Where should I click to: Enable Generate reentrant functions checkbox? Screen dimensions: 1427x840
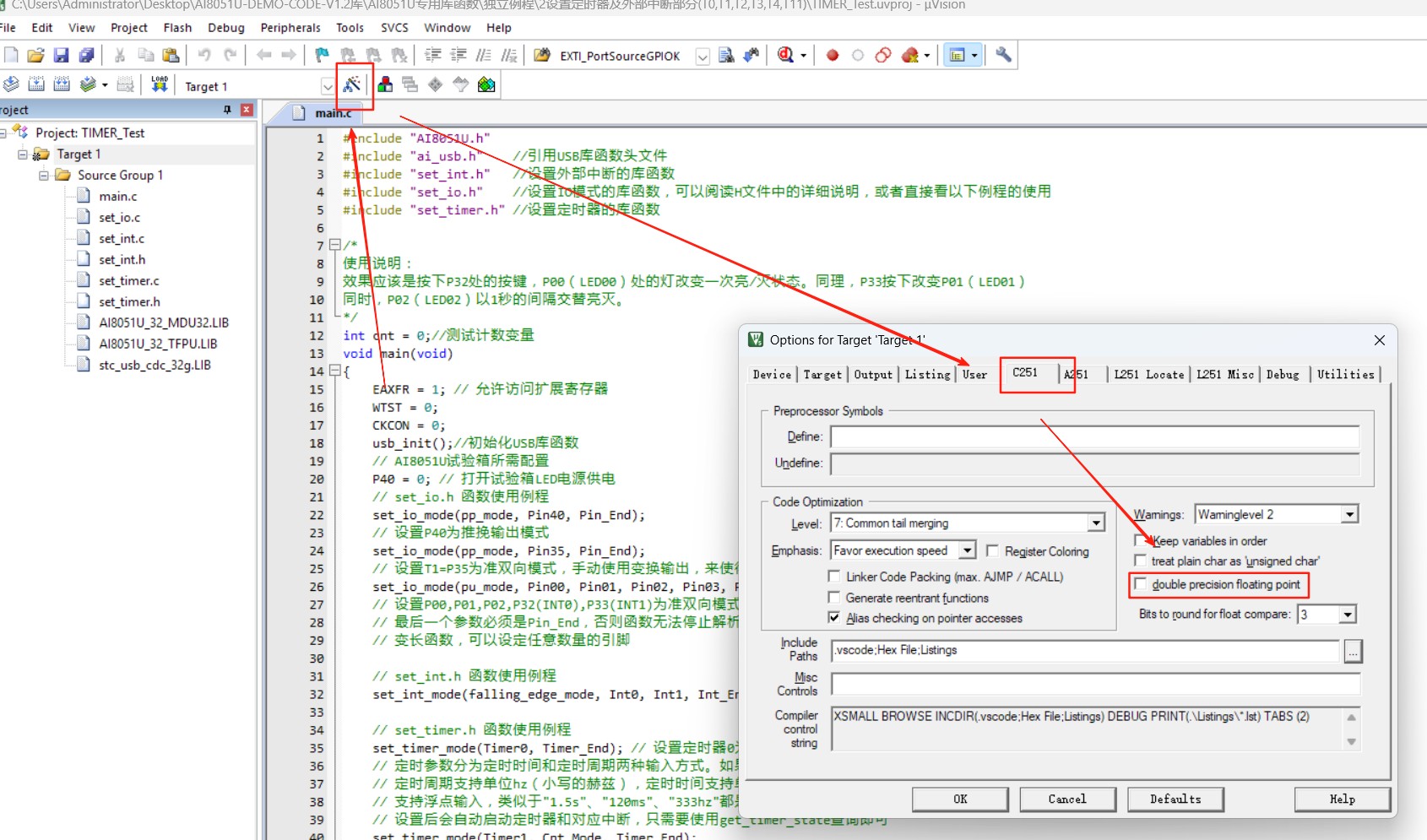(x=834, y=598)
